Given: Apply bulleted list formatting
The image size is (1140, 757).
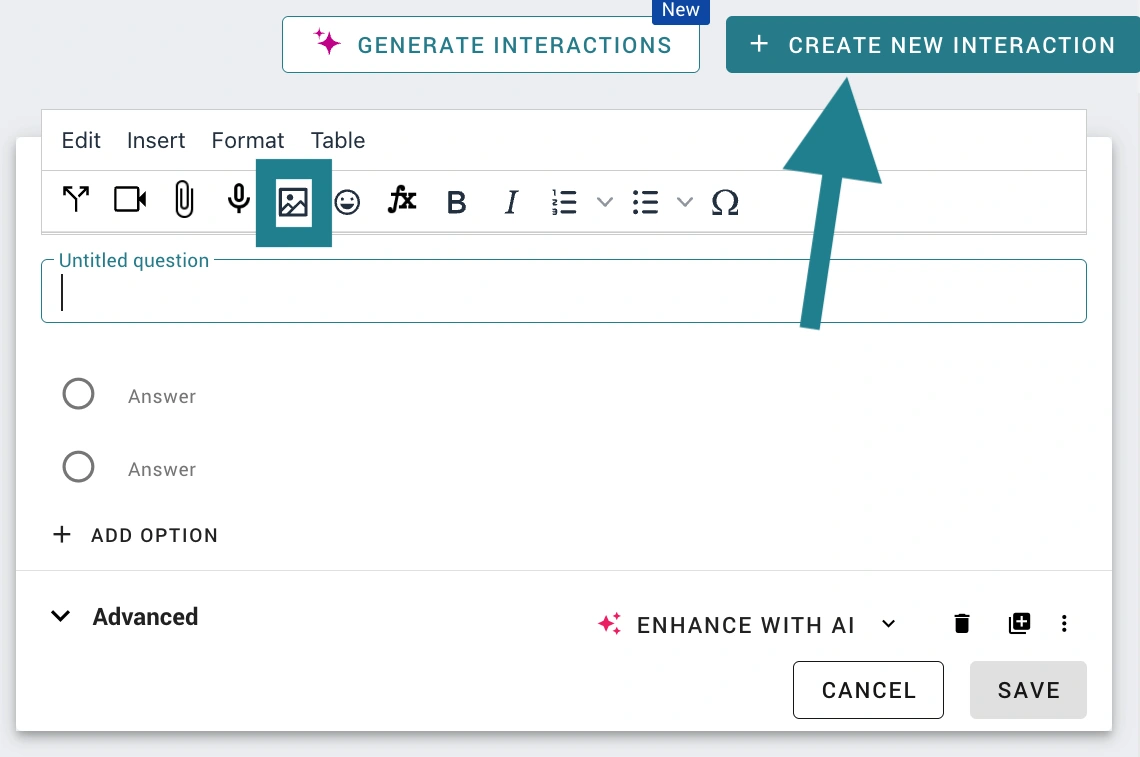Looking at the screenshot, I should [x=645, y=202].
